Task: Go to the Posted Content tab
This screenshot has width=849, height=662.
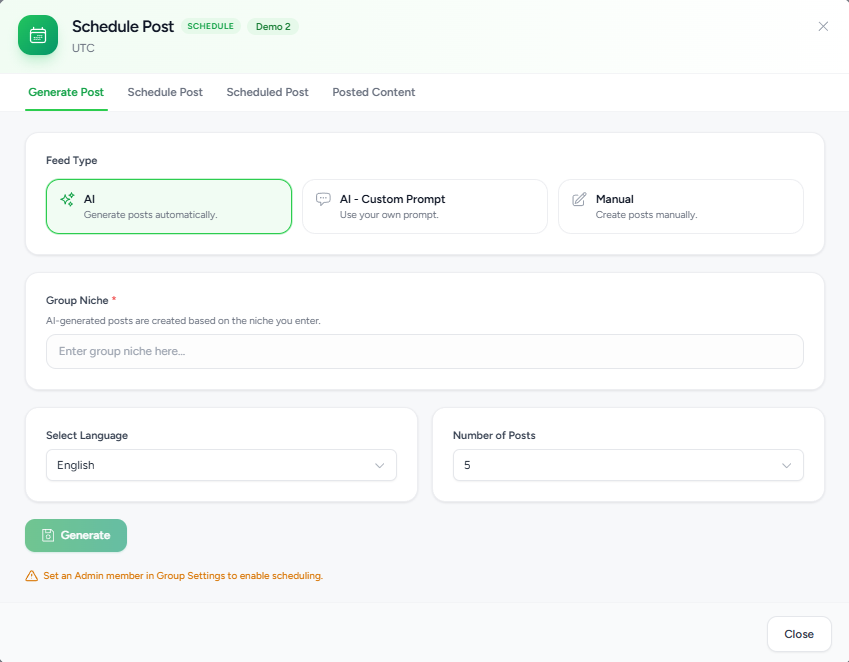Action: click(374, 93)
